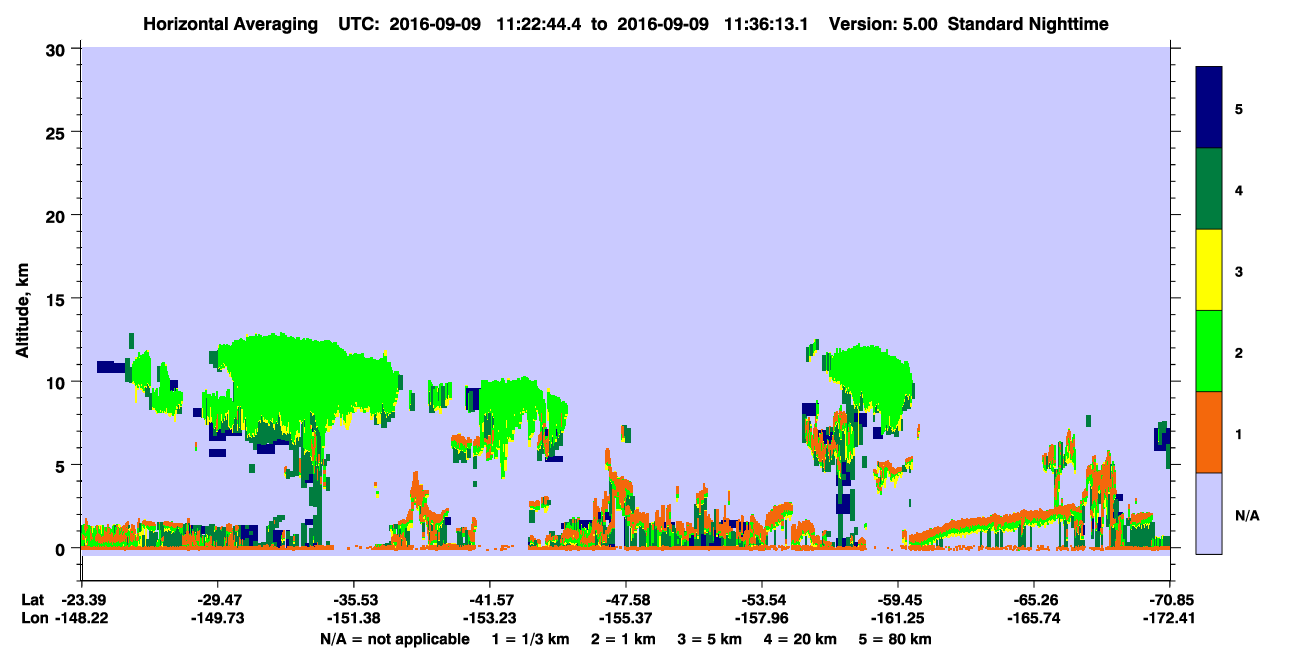
Task: Click longitude value -157.96
Action: tap(762, 619)
